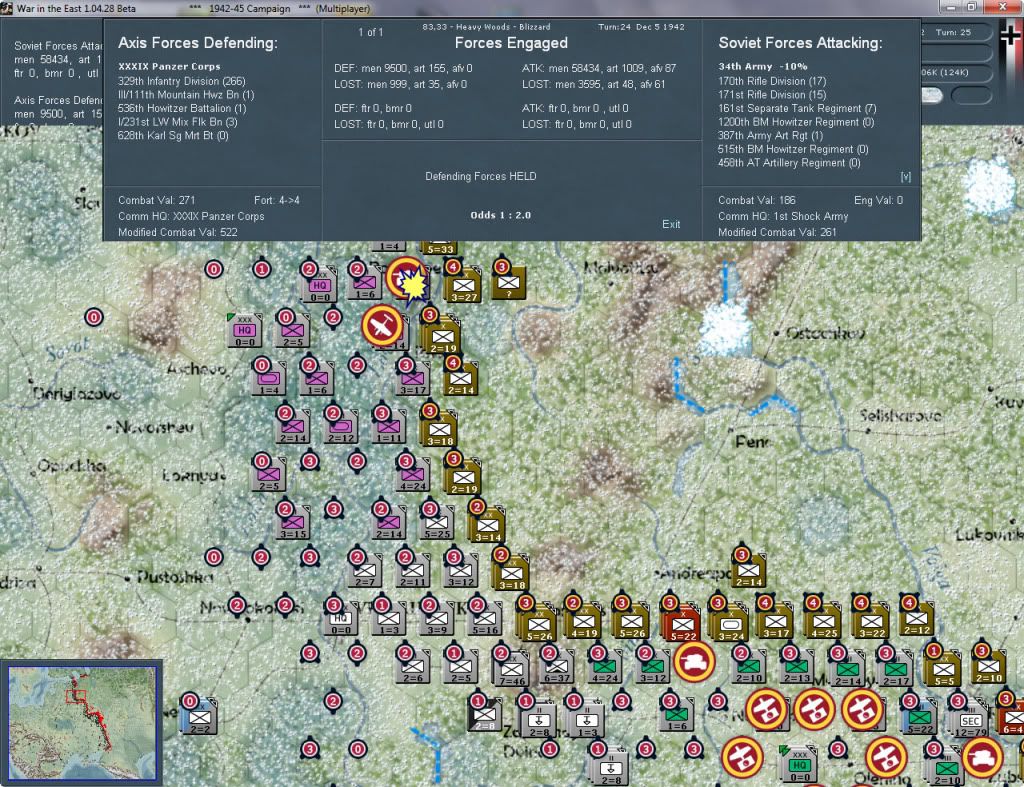Select the gray 2=7 infantry counter
The image size is (1024, 787).
[364, 571]
